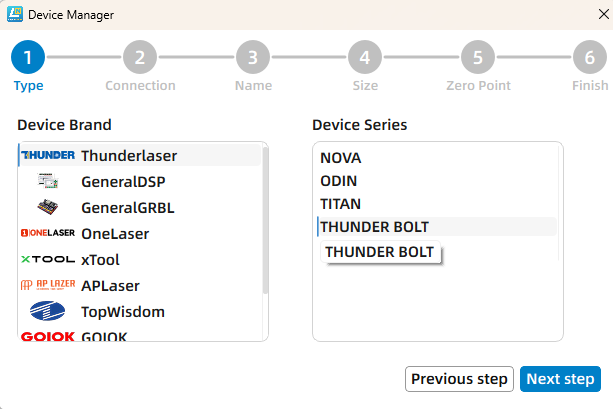Select NOVA in Device Series
The height and width of the screenshot is (409, 613).
pos(341,158)
